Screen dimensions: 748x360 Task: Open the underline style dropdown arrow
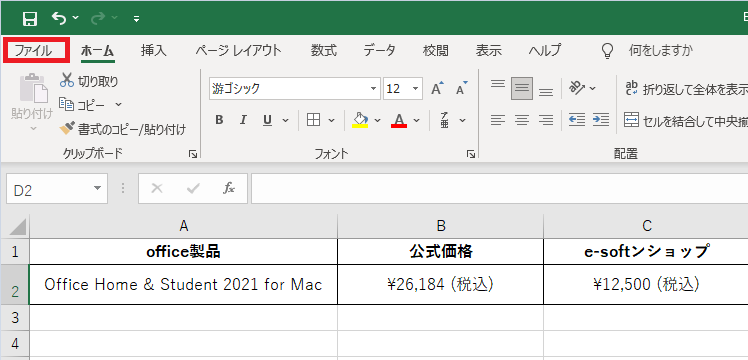click(285, 120)
